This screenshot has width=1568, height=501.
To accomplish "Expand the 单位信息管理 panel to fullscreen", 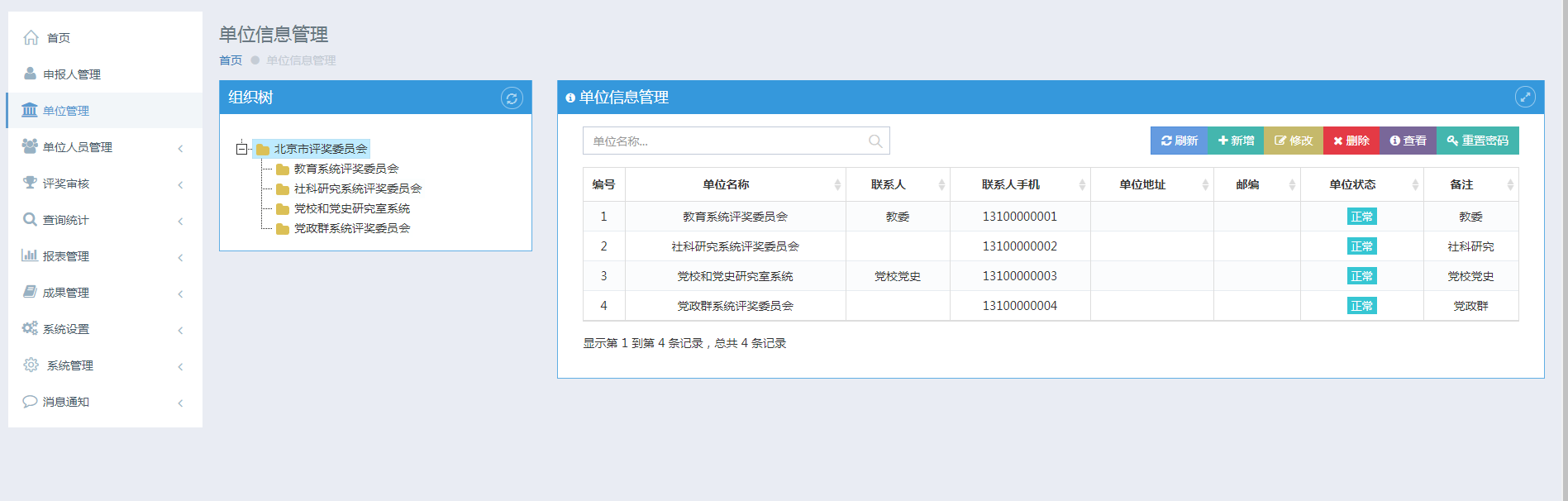I will pyautogui.click(x=1525, y=97).
